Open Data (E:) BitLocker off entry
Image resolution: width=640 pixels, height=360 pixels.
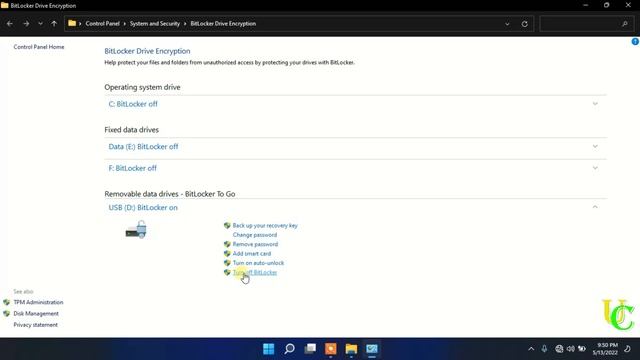click(143, 147)
